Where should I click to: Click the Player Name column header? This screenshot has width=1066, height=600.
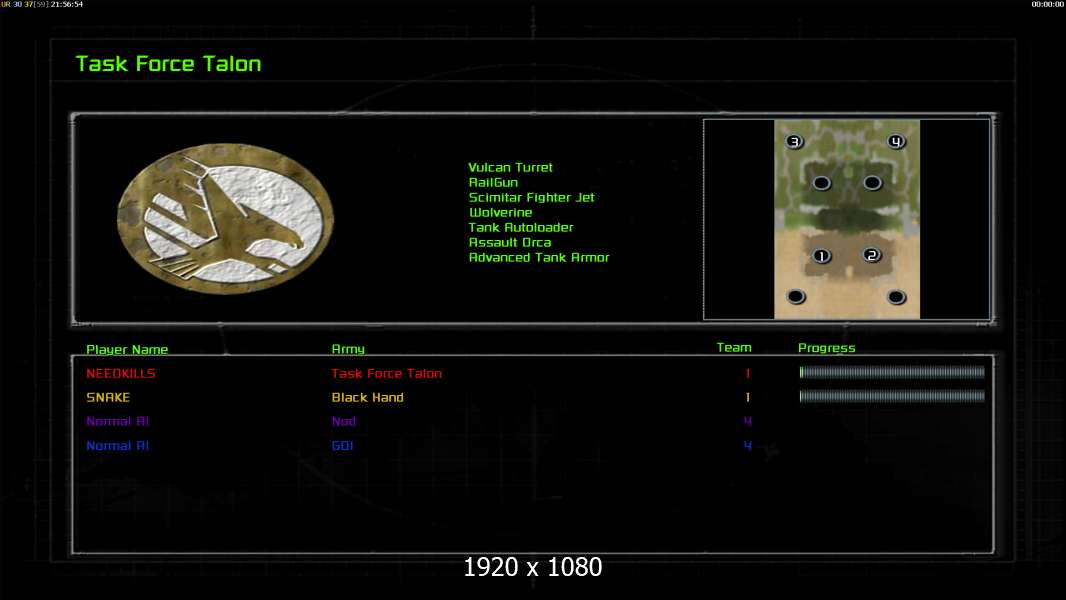(127, 349)
